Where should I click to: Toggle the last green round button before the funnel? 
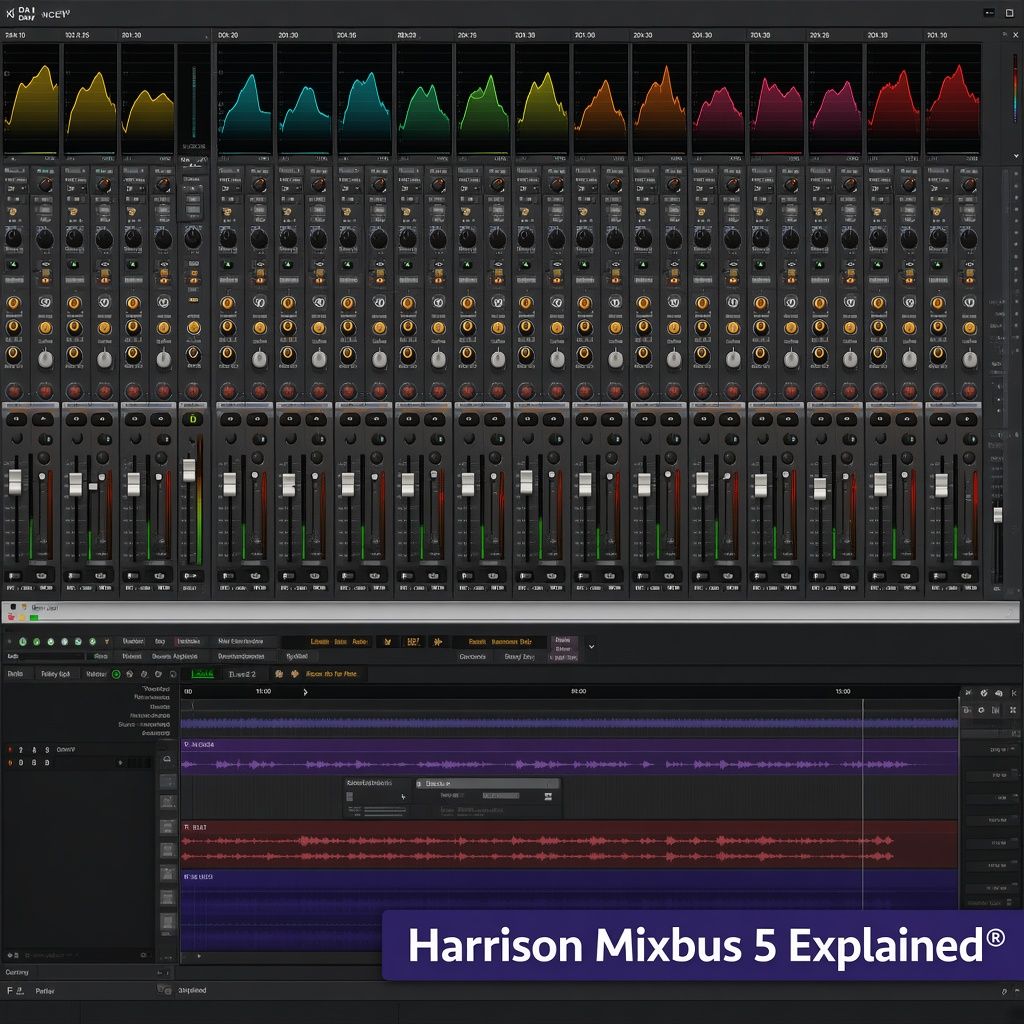click(x=92, y=642)
